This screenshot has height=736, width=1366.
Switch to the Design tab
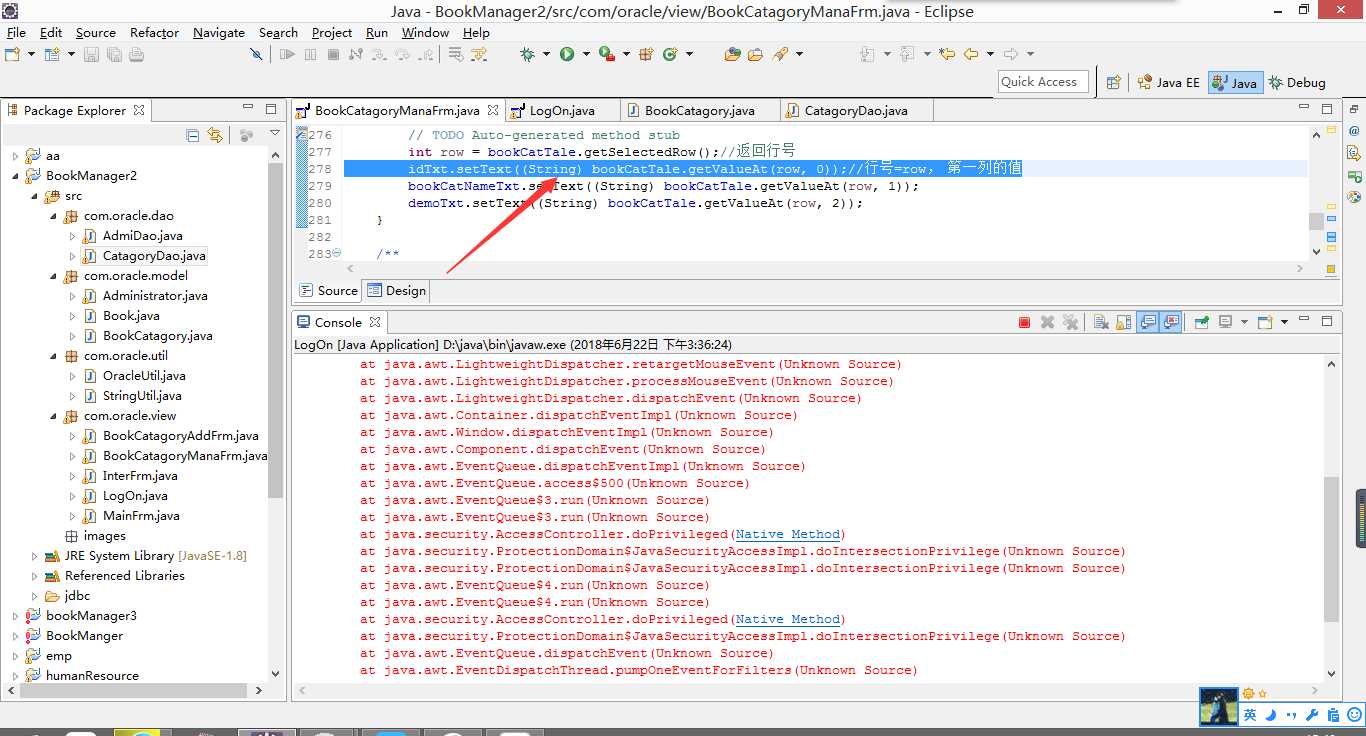click(396, 290)
